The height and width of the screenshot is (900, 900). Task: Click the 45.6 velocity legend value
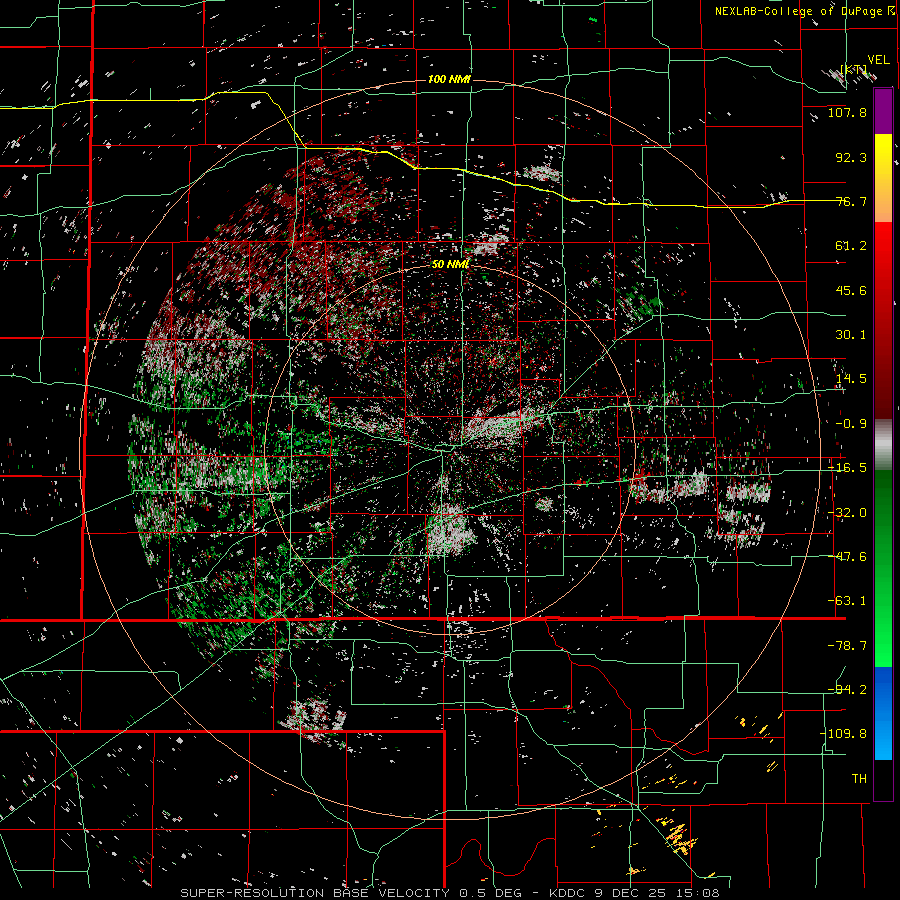(851, 290)
